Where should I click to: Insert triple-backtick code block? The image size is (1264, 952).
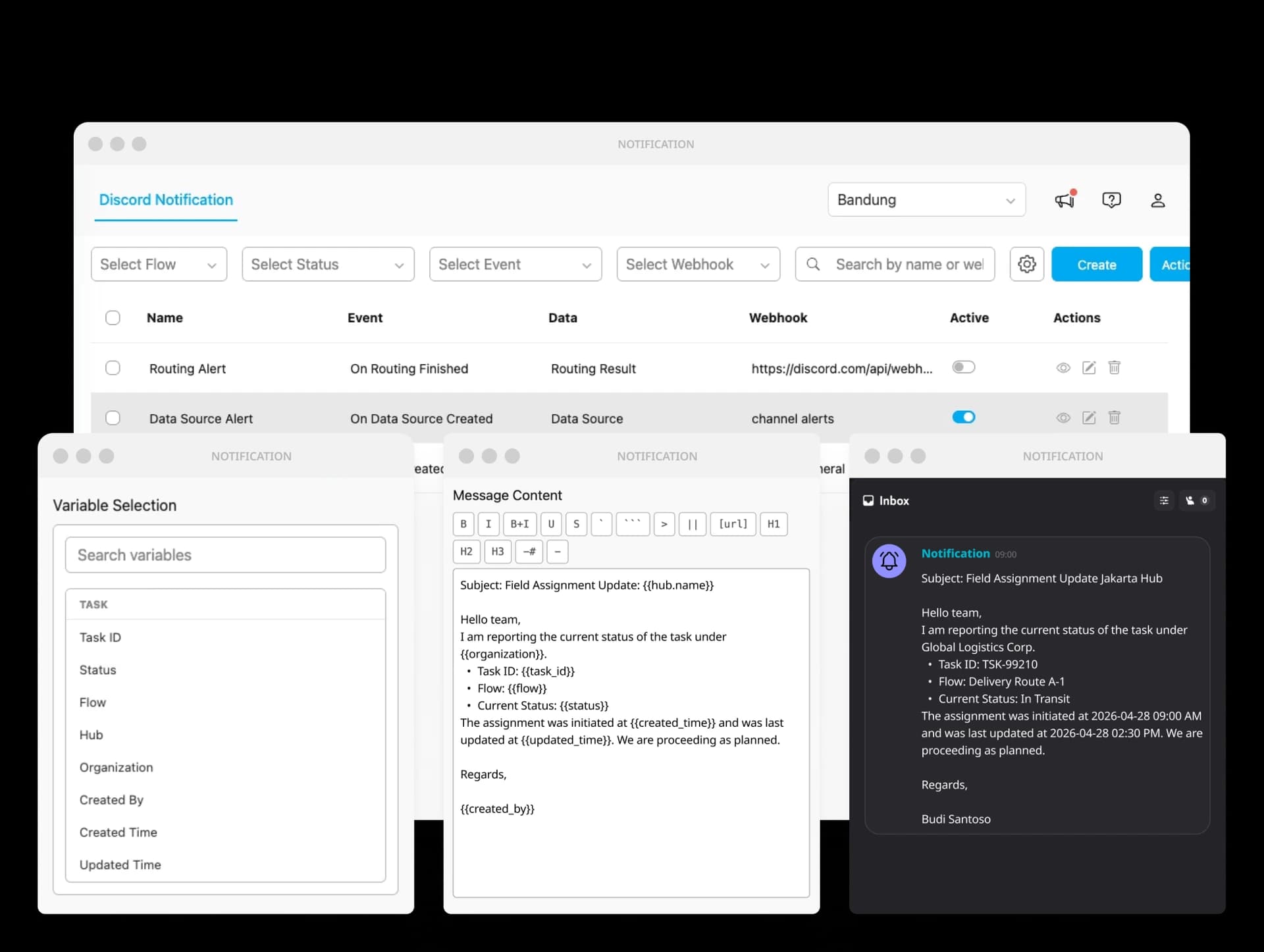633,524
